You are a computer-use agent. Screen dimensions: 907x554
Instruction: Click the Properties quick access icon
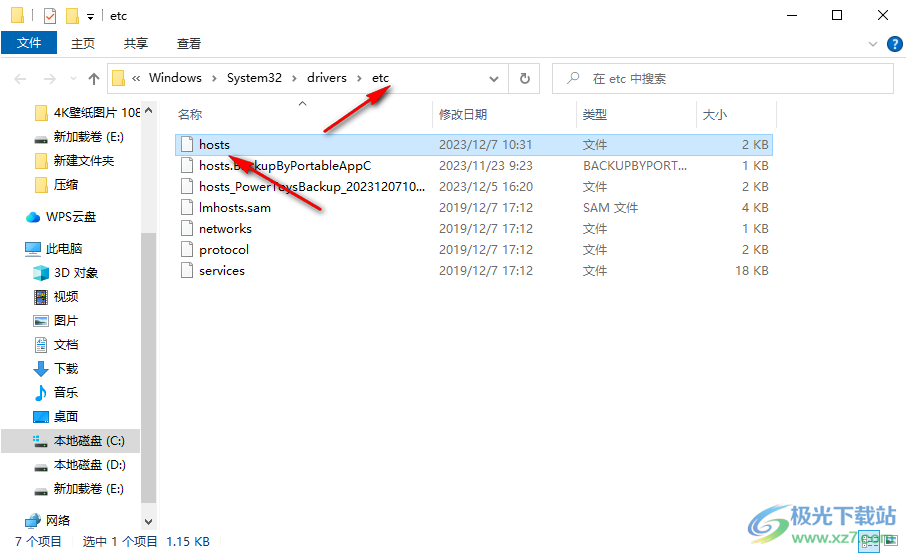pos(50,16)
